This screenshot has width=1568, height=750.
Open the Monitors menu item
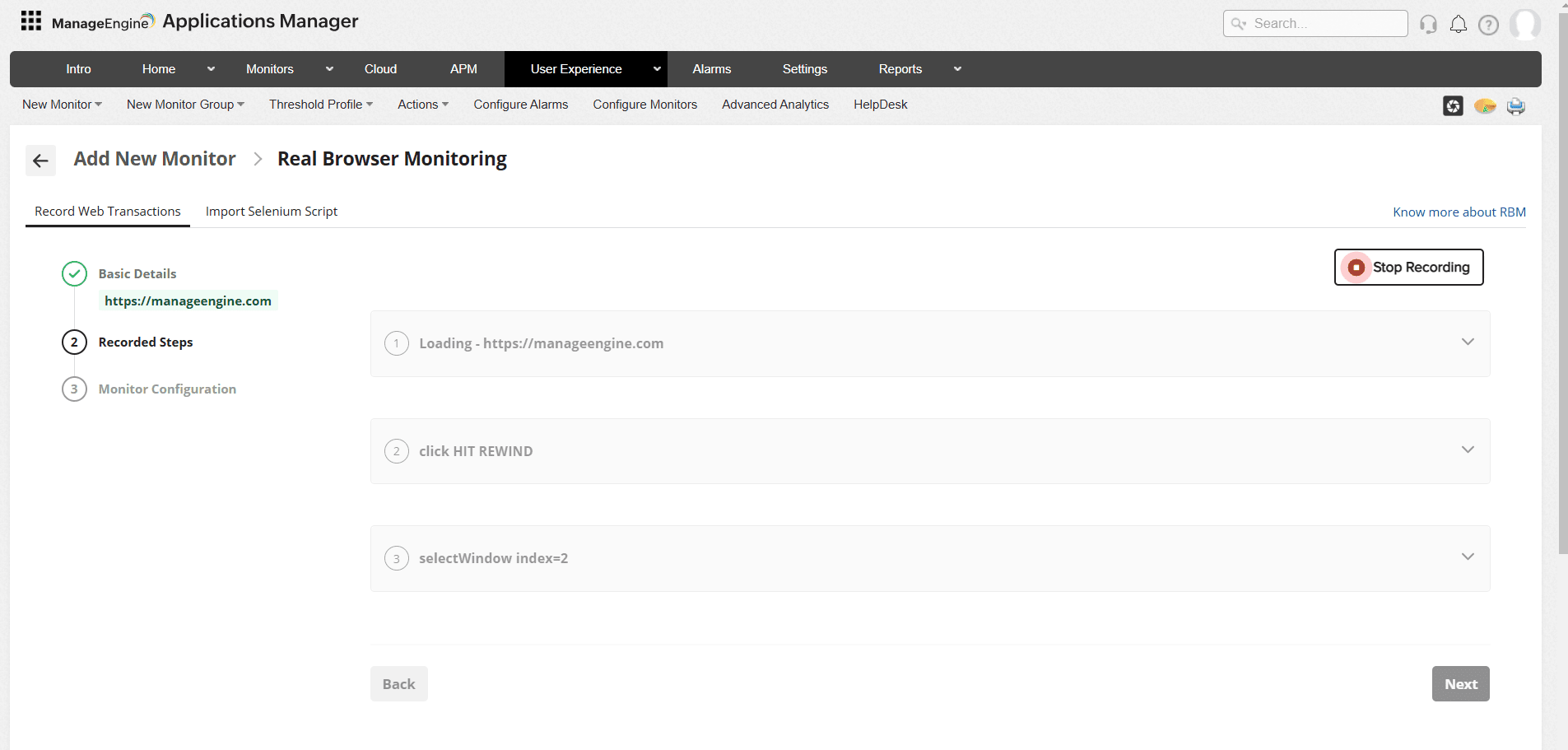tap(270, 69)
